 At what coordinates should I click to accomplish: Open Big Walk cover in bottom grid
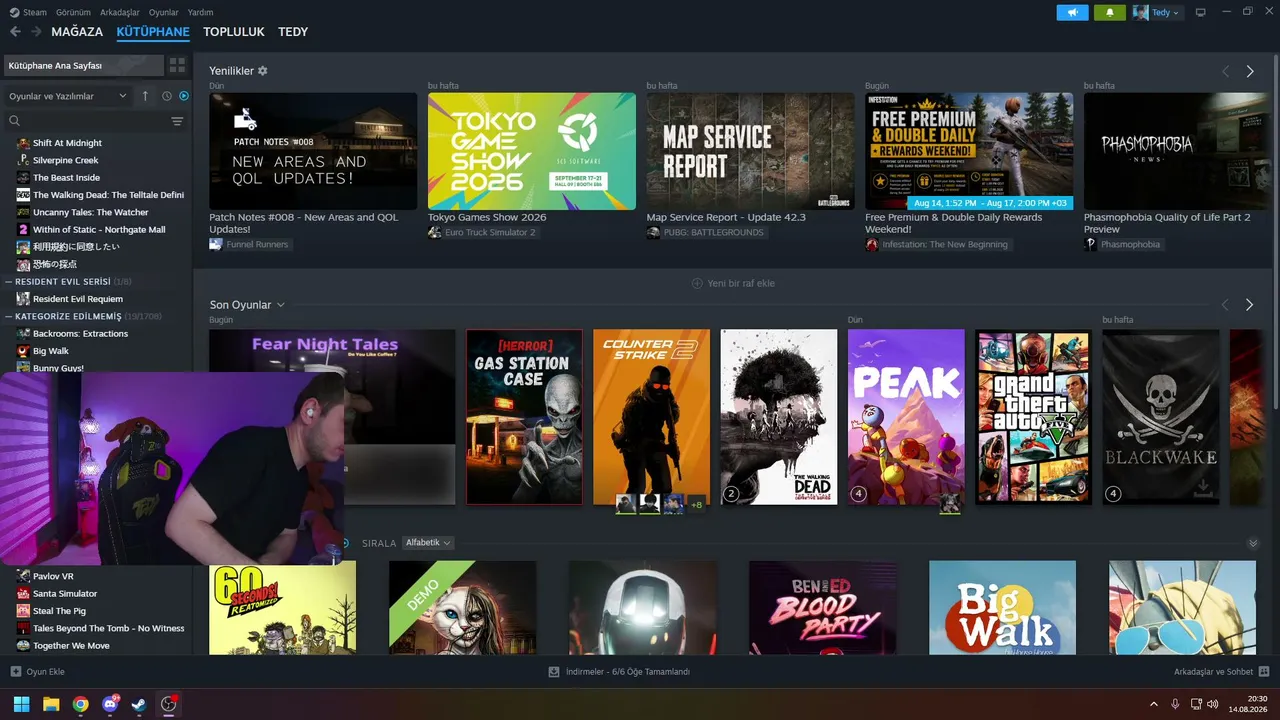coord(1002,608)
